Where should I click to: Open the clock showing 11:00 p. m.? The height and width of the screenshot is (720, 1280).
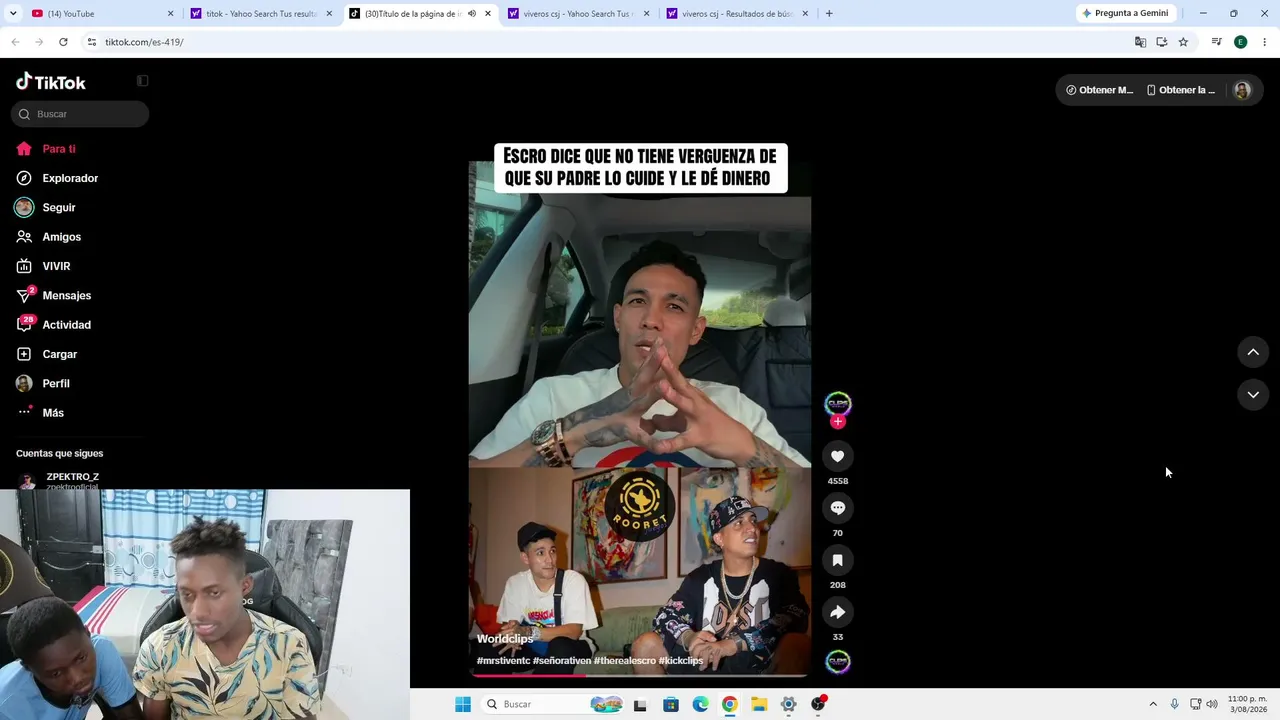pos(1247,704)
